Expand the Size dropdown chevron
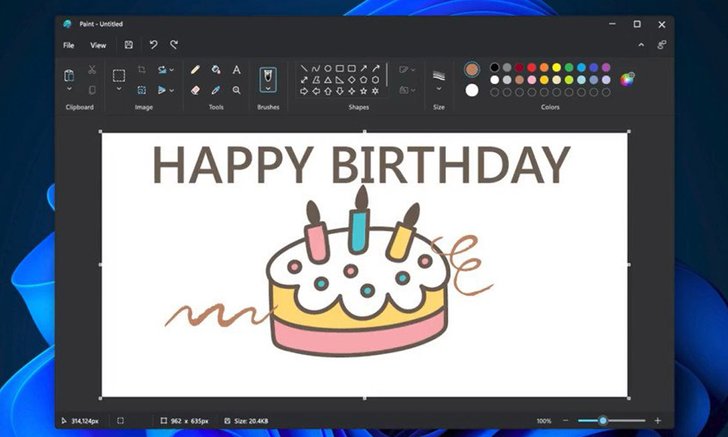This screenshot has width=728, height=437. click(x=439, y=88)
